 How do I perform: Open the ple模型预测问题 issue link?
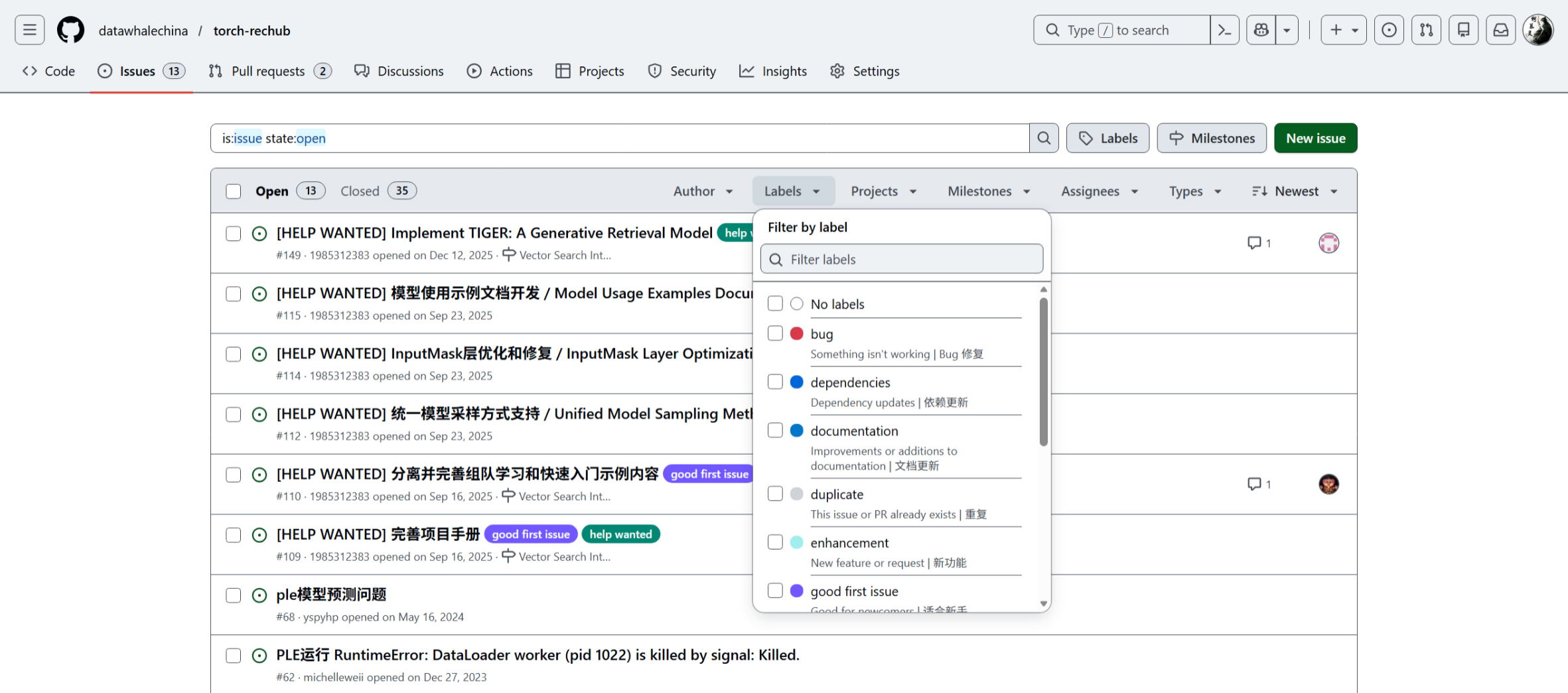point(331,594)
